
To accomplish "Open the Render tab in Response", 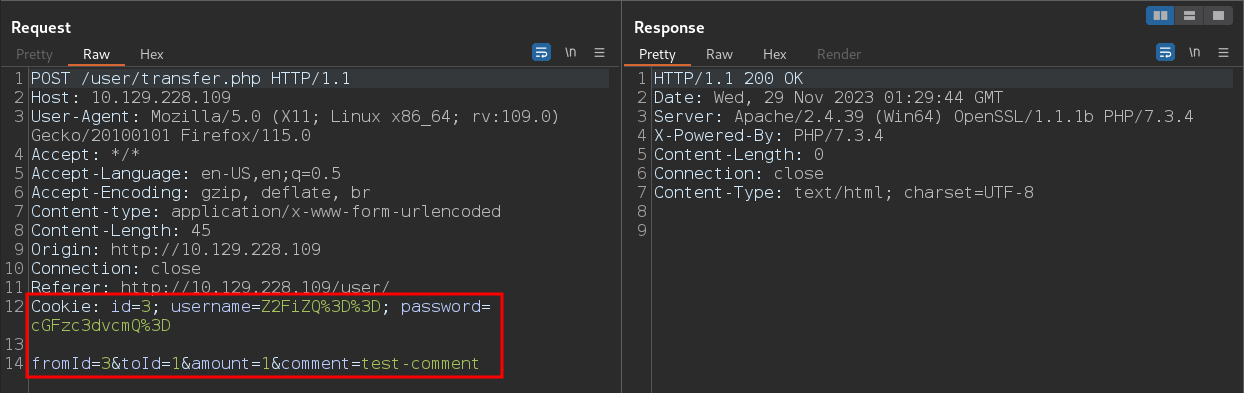I will [839, 54].
